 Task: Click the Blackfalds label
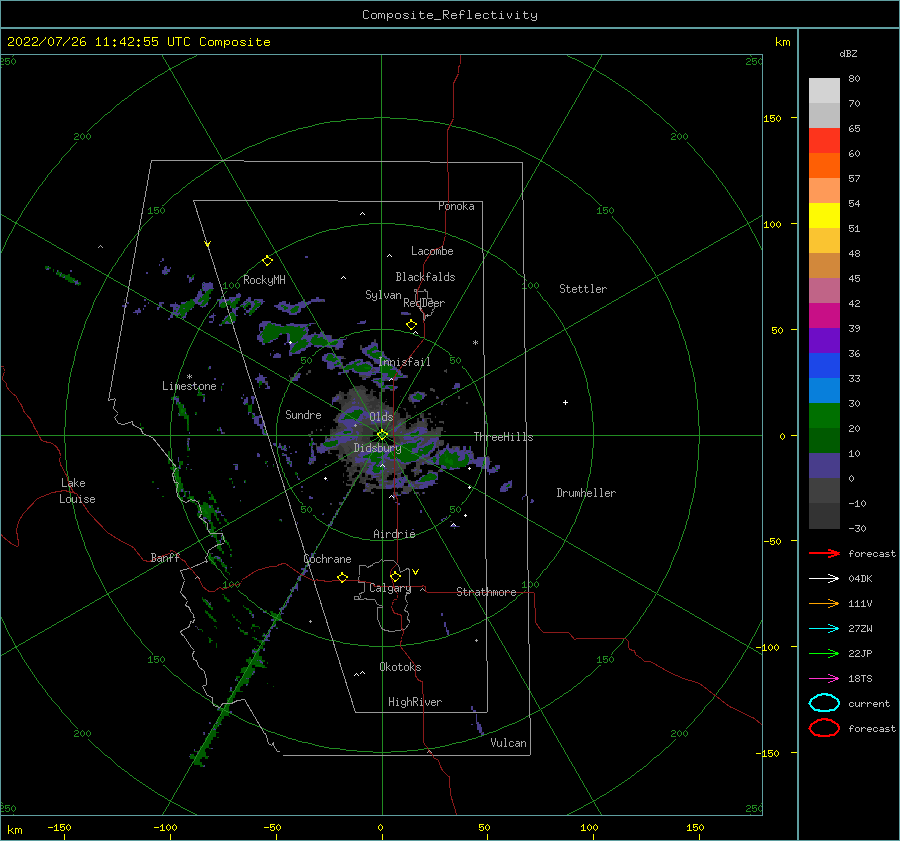click(425, 277)
